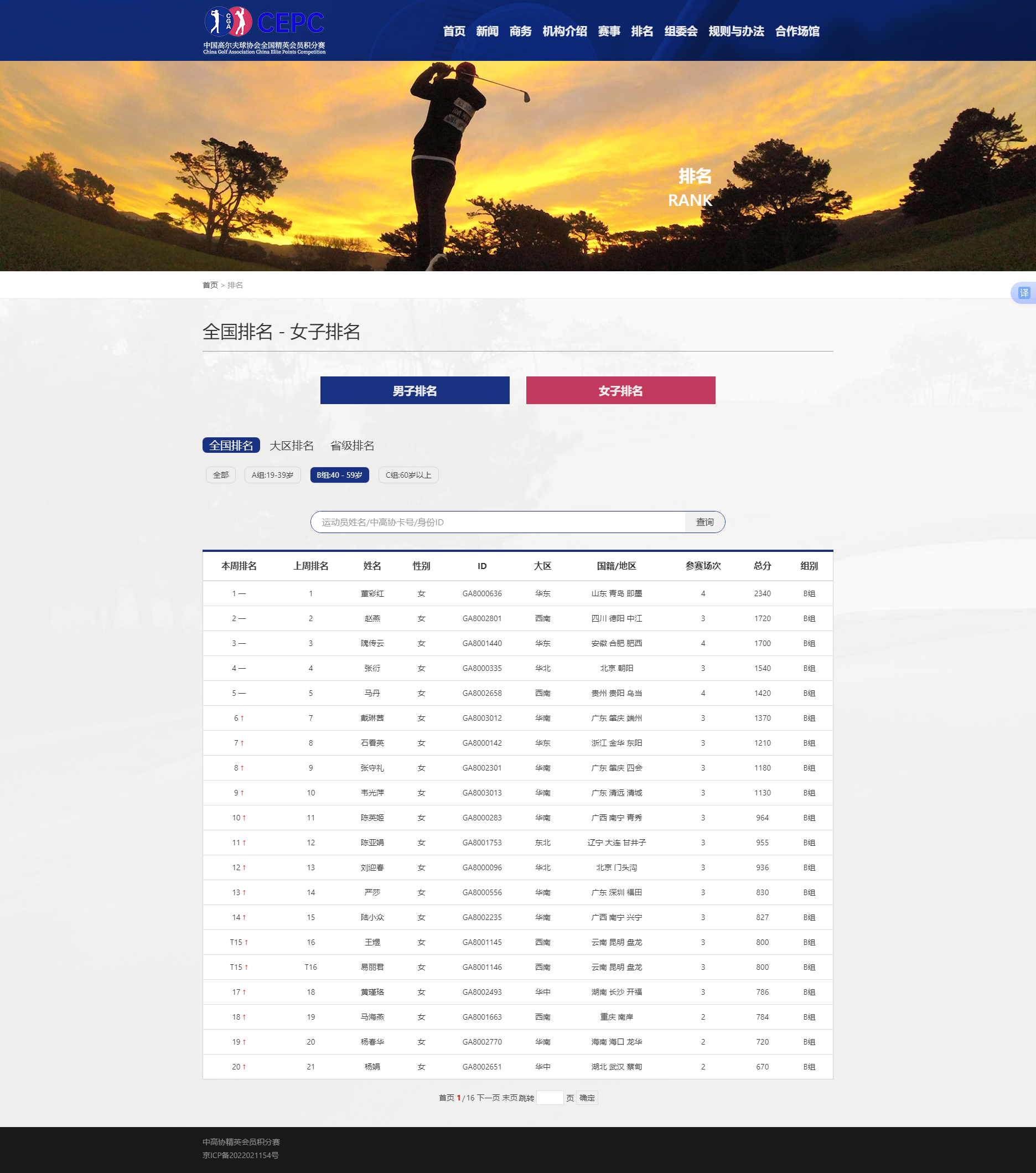Image resolution: width=1036 pixels, height=1173 pixels.
Task: Go to 下一页 in pagination
Action: coord(488,1098)
